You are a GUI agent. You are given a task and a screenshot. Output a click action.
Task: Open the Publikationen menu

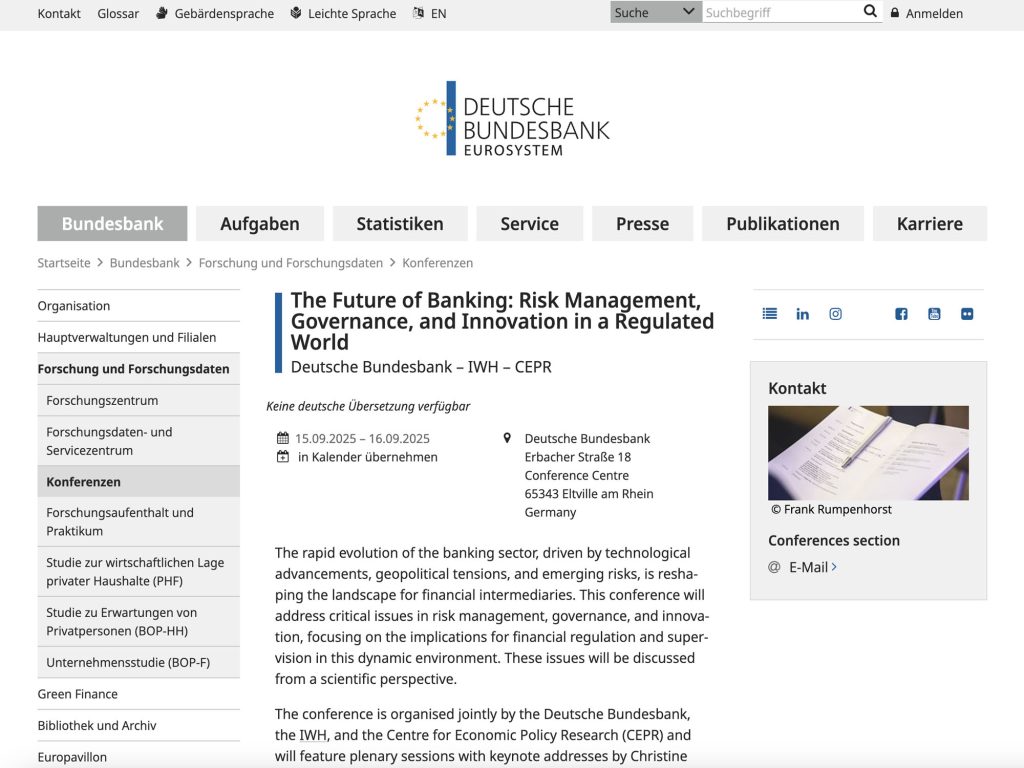(x=783, y=224)
